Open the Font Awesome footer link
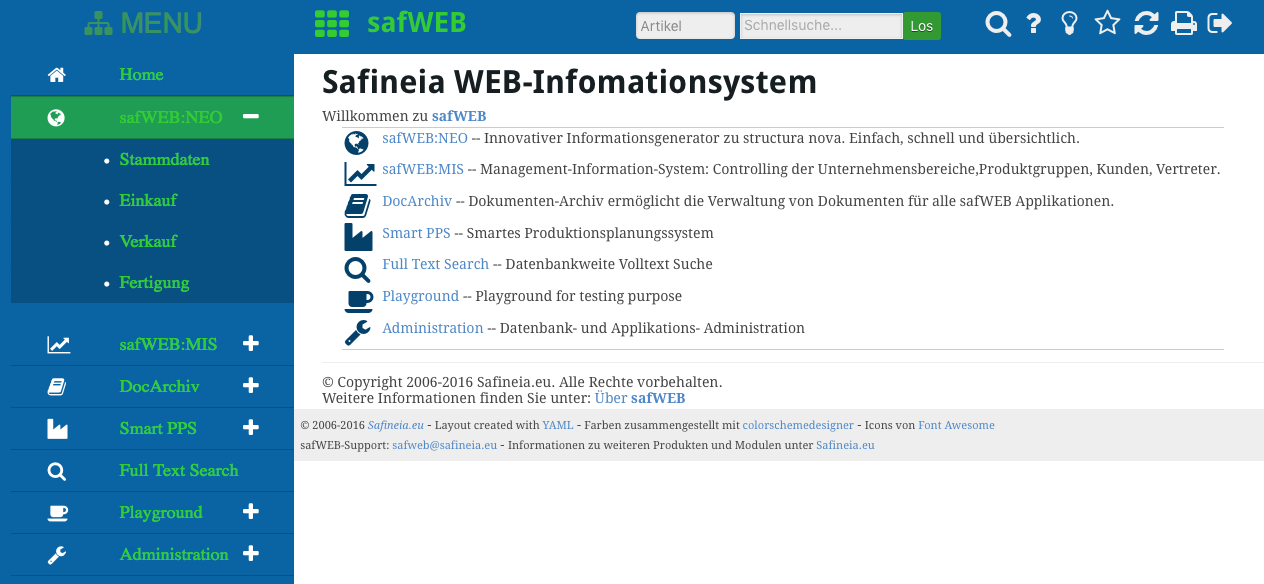Image resolution: width=1264 pixels, height=584 pixels. click(x=956, y=425)
